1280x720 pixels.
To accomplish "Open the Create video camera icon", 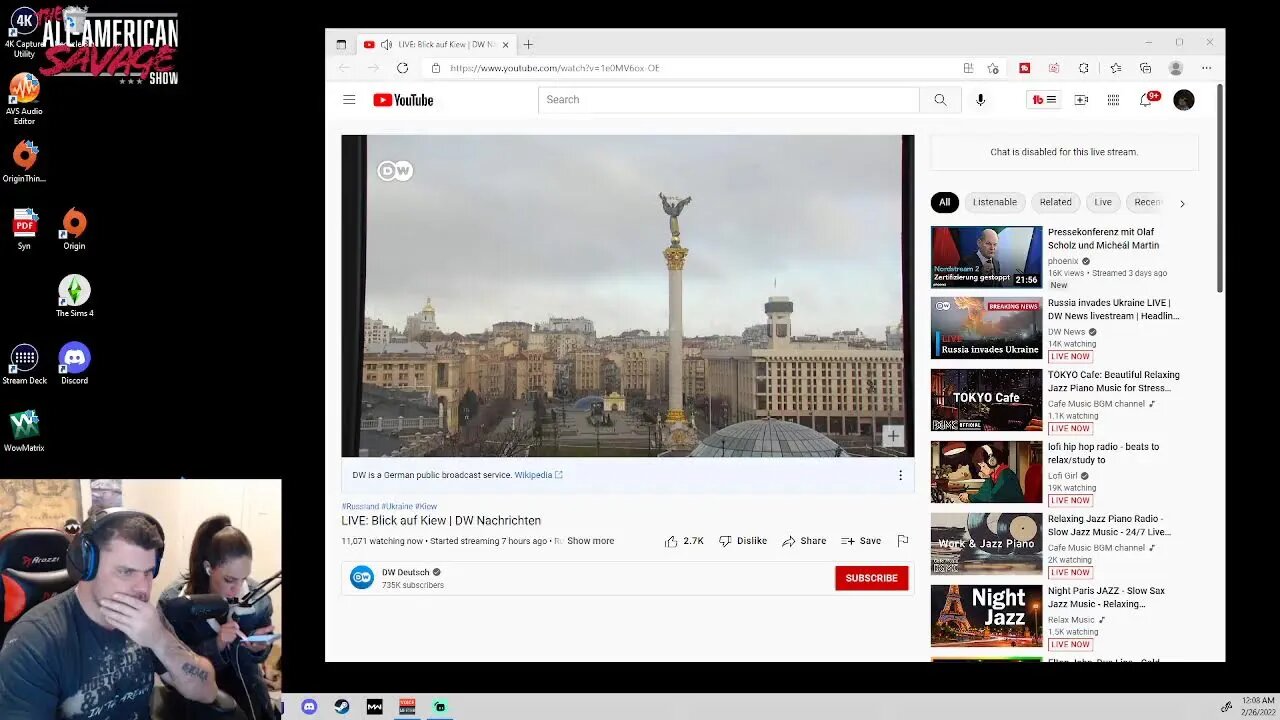I will click(1081, 100).
